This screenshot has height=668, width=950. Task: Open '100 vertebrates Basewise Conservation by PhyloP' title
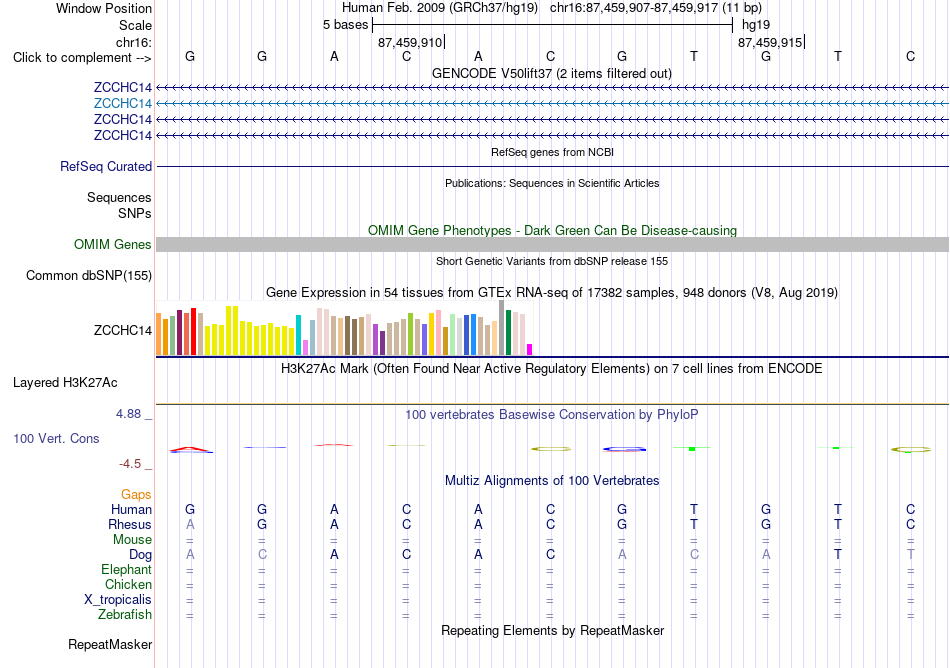tap(551, 415)
